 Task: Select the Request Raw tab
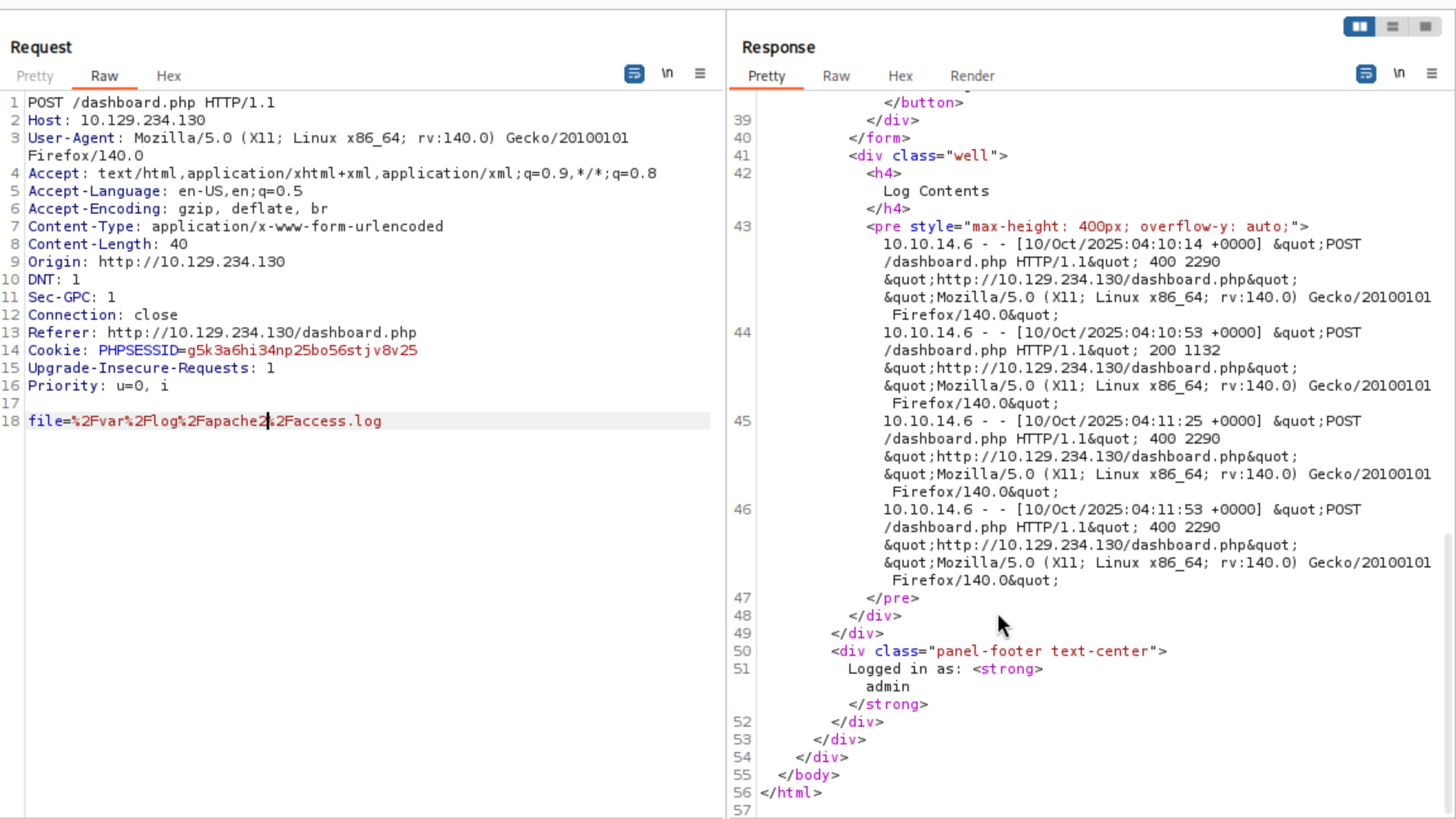pos(104,76)
